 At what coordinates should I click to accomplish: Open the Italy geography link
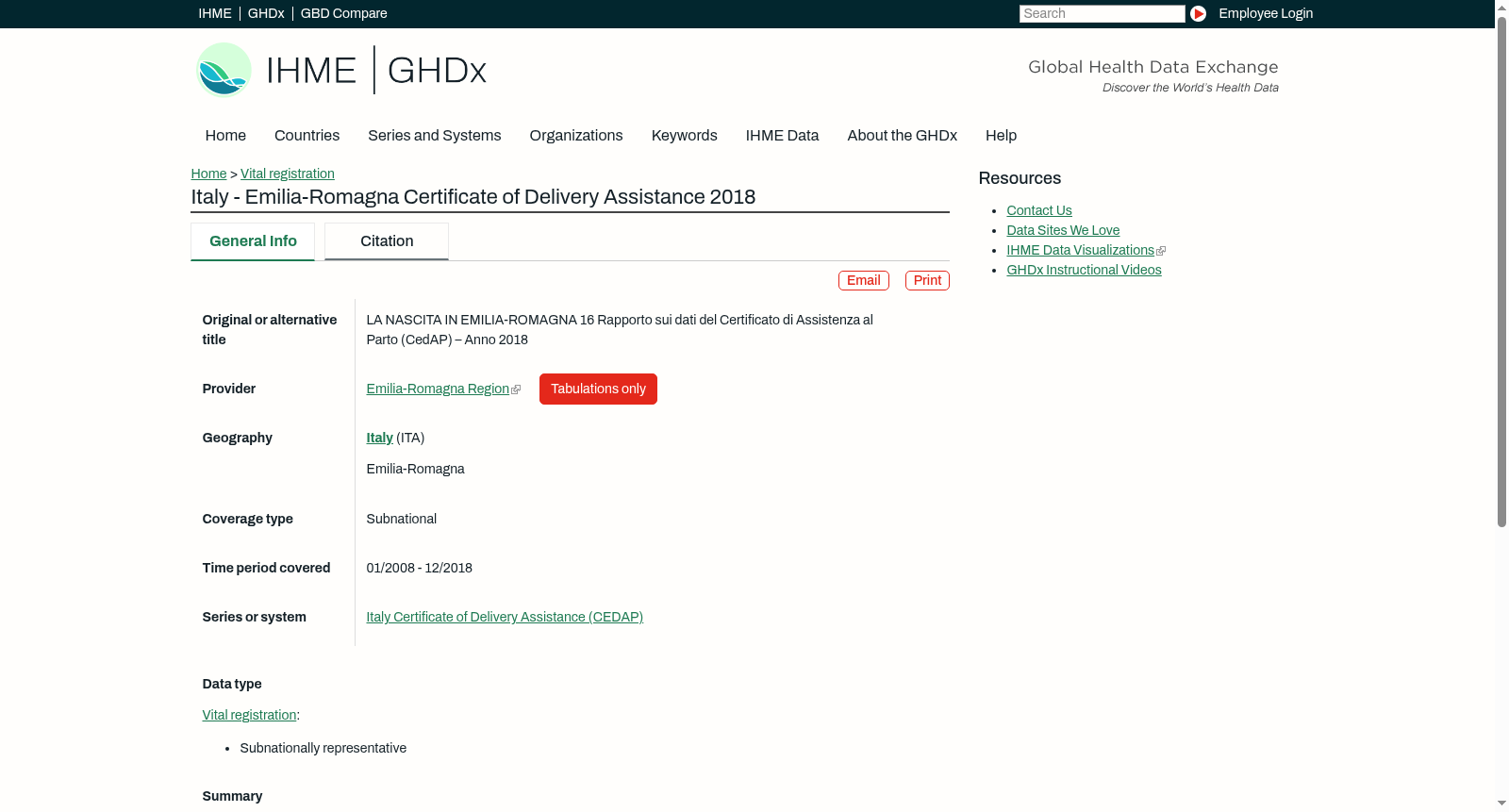click(379, 439)
